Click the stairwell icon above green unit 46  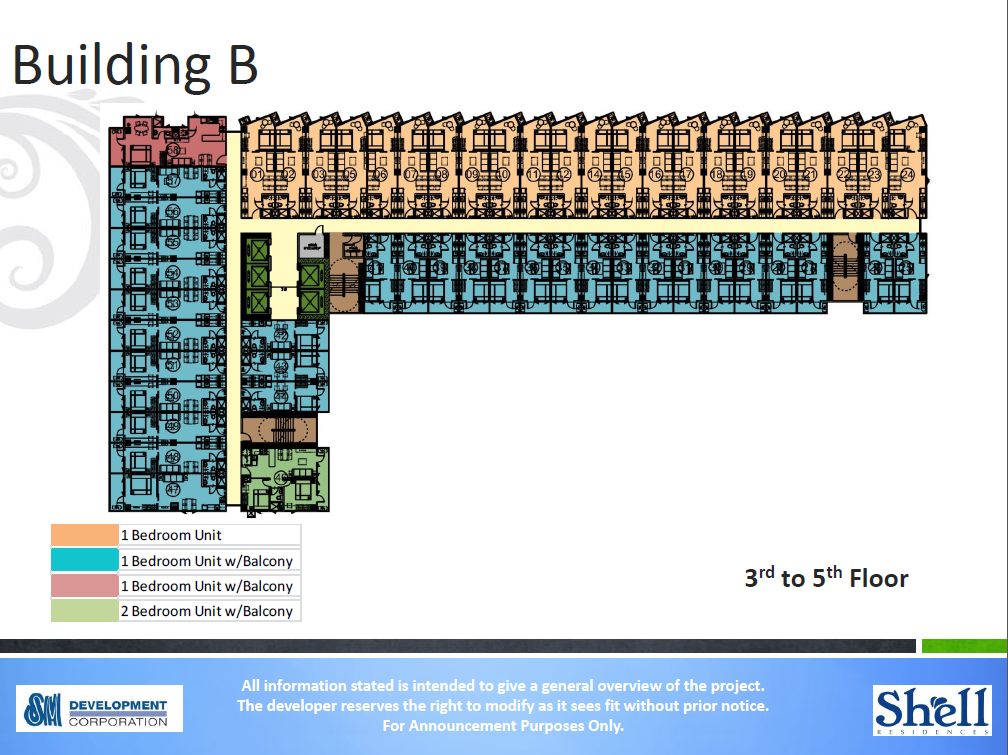282,428
